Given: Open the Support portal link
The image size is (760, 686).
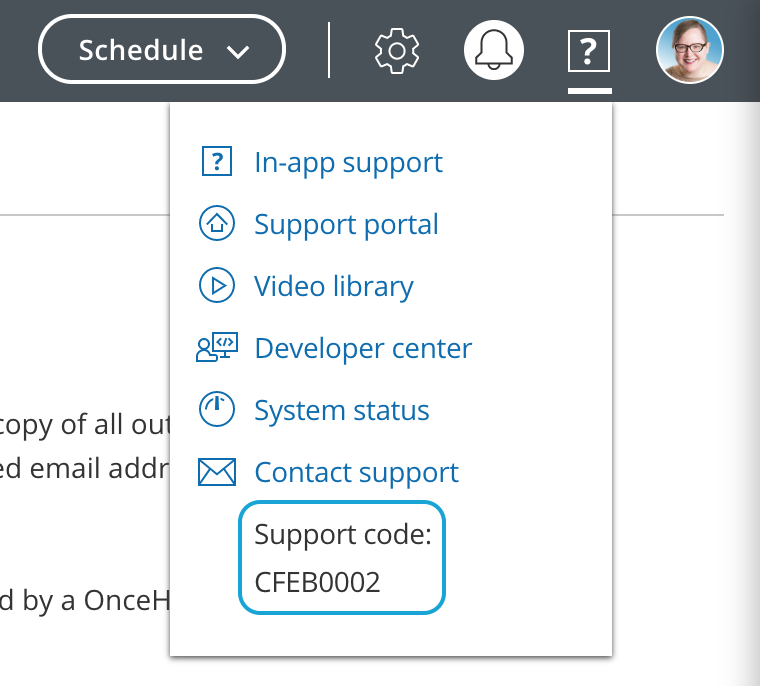Looking at the screenshot, I should pos(346,224).
